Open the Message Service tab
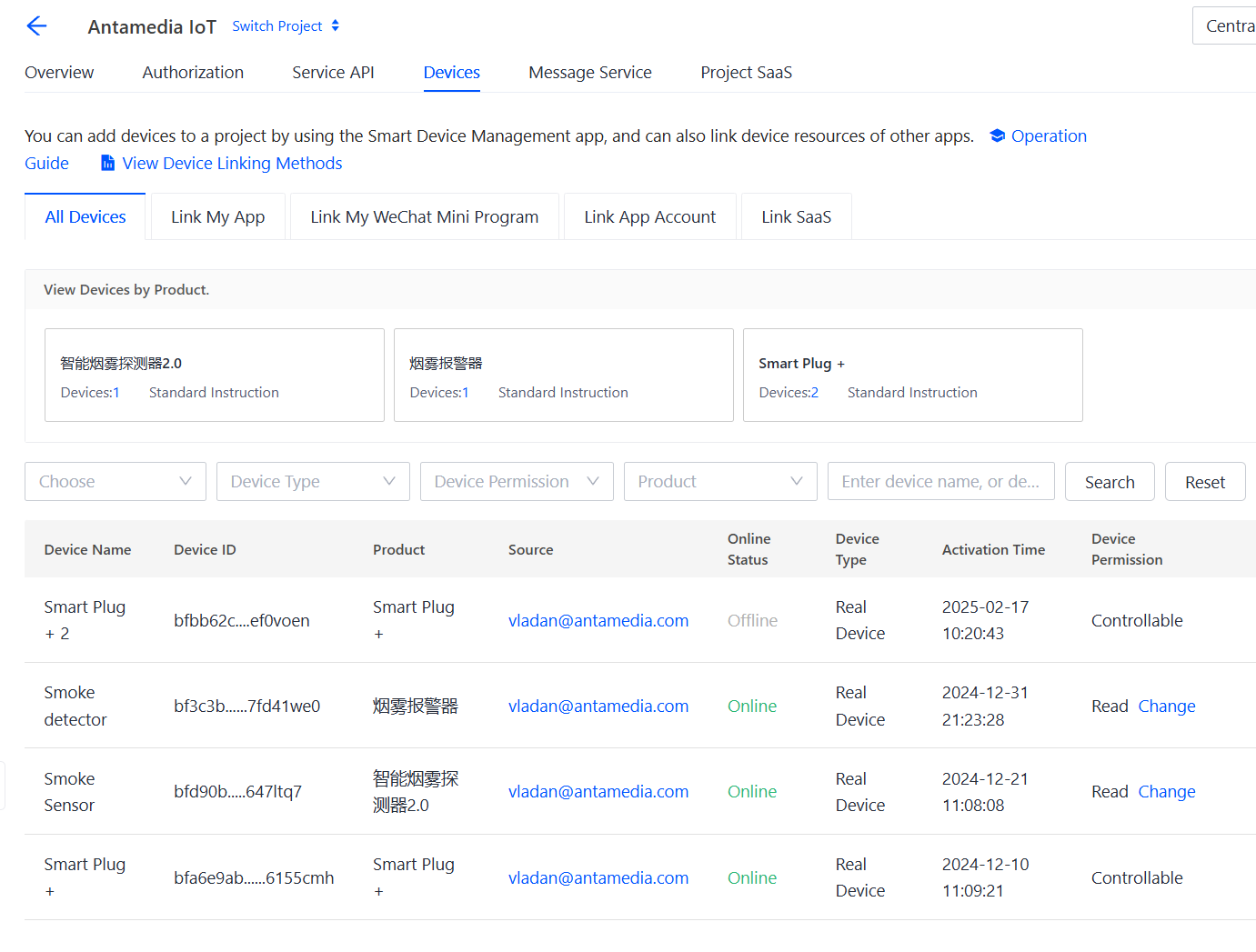The width and height of the screenshot is (1256, 952). pyautogui.click(x=589, y=73)
